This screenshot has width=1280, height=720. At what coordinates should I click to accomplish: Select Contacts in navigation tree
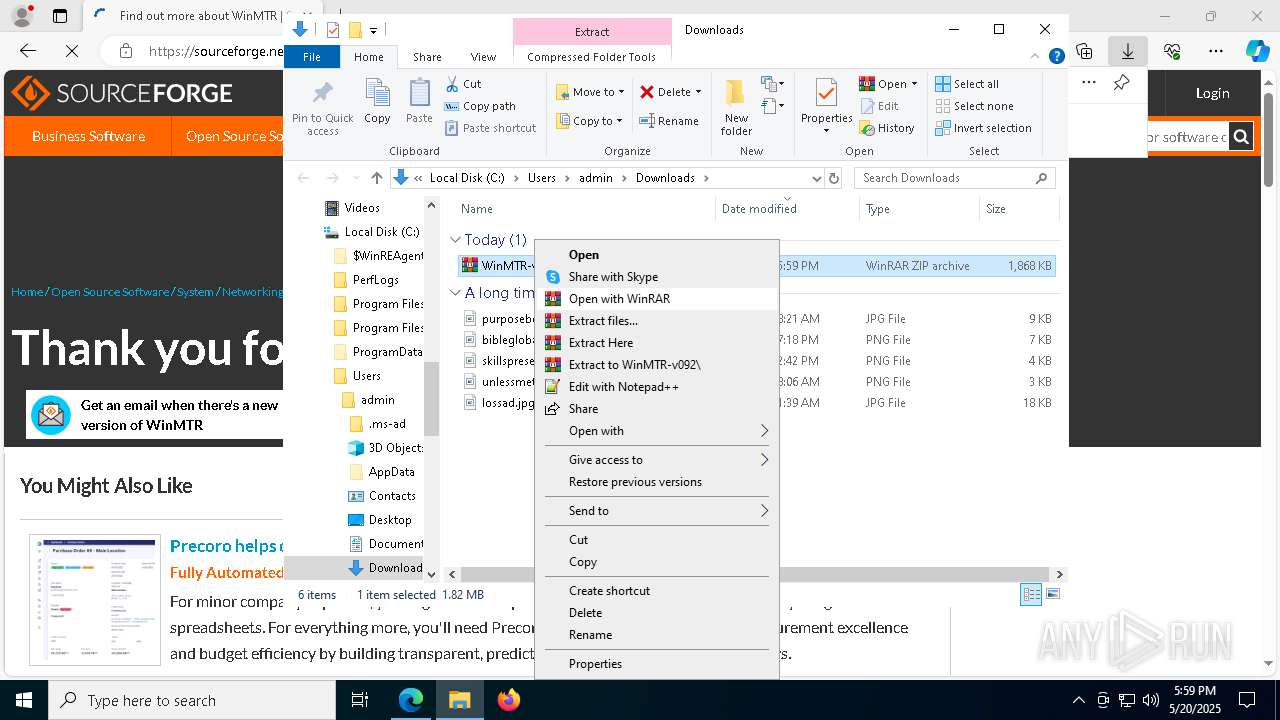click(391, 496)
